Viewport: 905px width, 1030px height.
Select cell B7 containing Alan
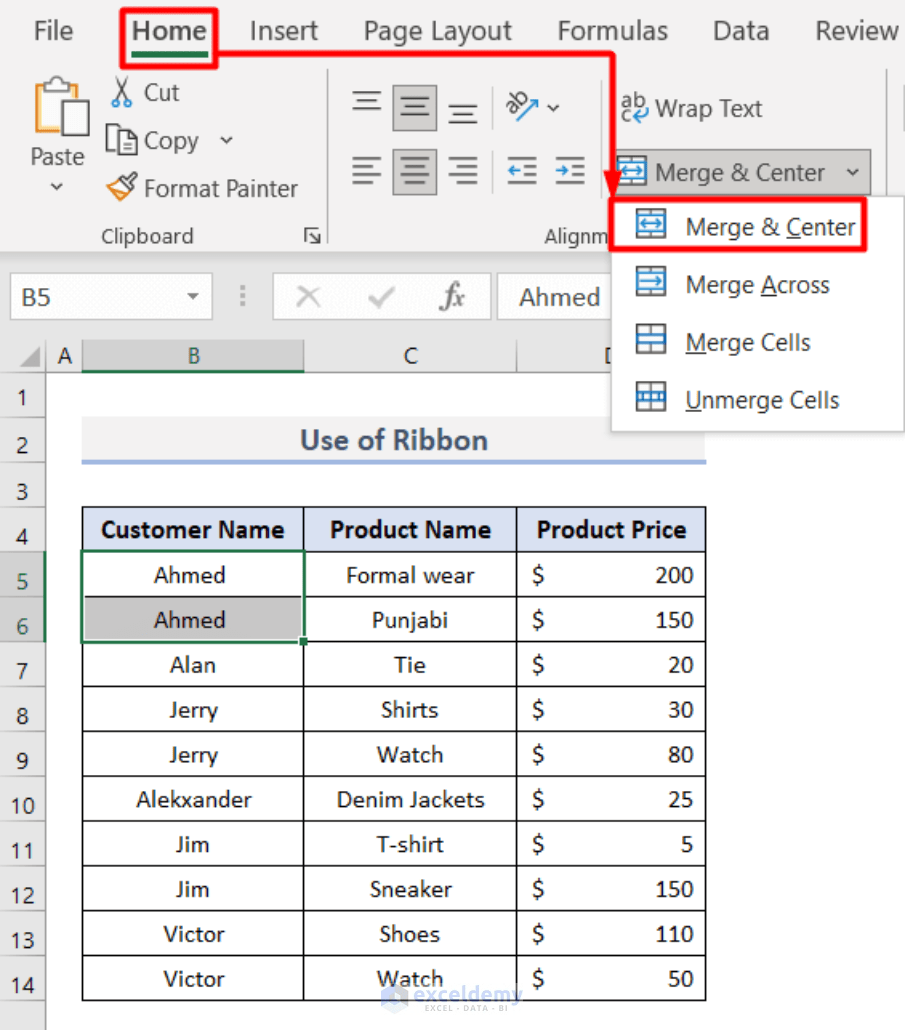coord(192,664)
